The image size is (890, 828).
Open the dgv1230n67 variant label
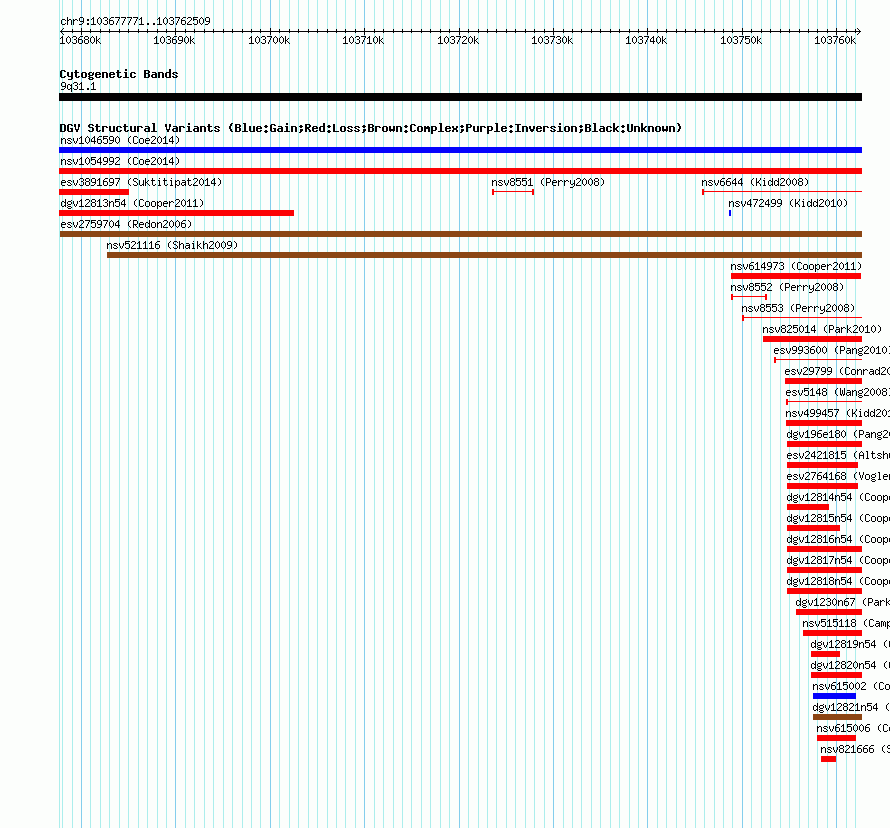tap(843, 602)
